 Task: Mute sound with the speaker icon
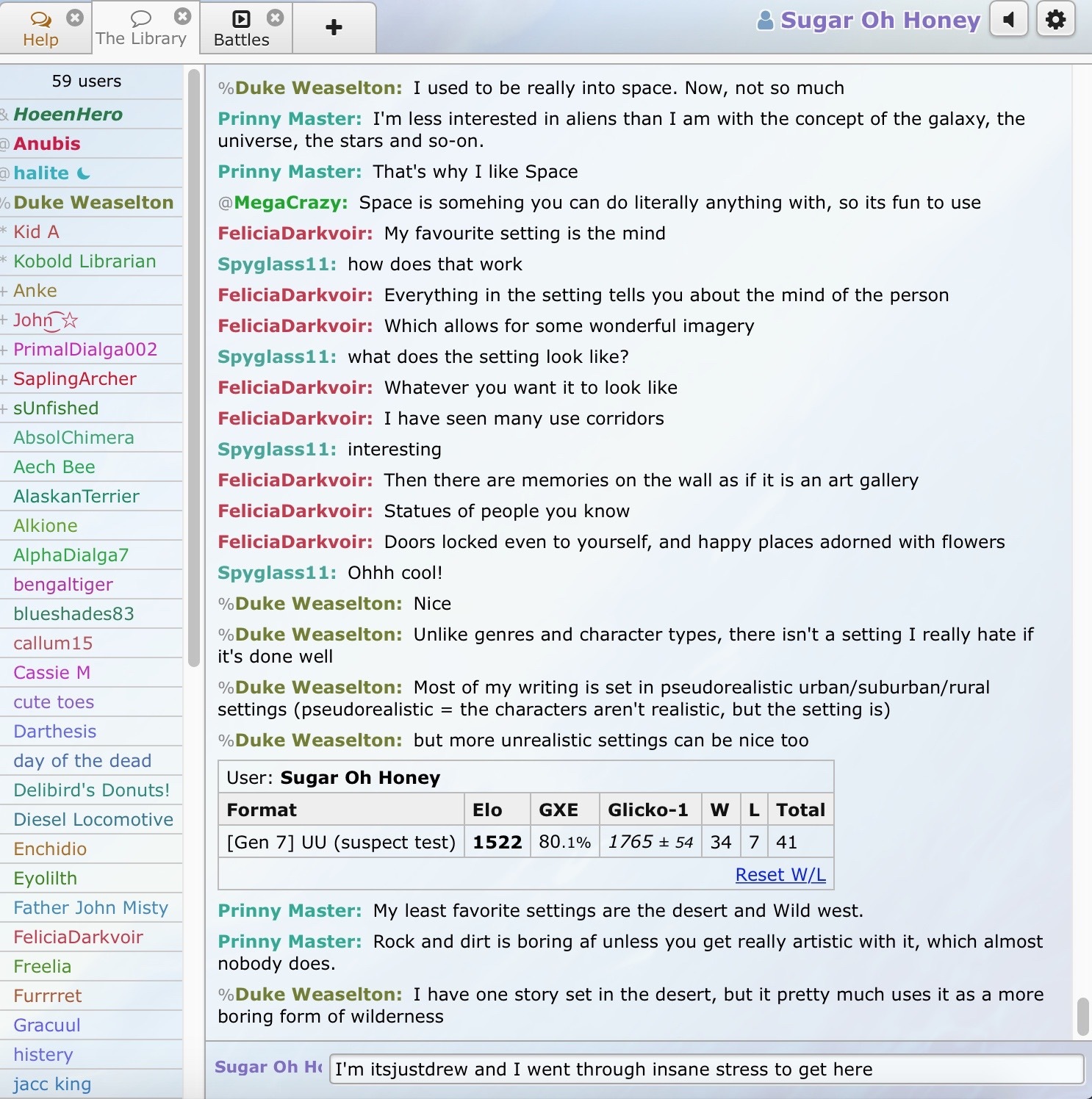[x=1009, y=19]
